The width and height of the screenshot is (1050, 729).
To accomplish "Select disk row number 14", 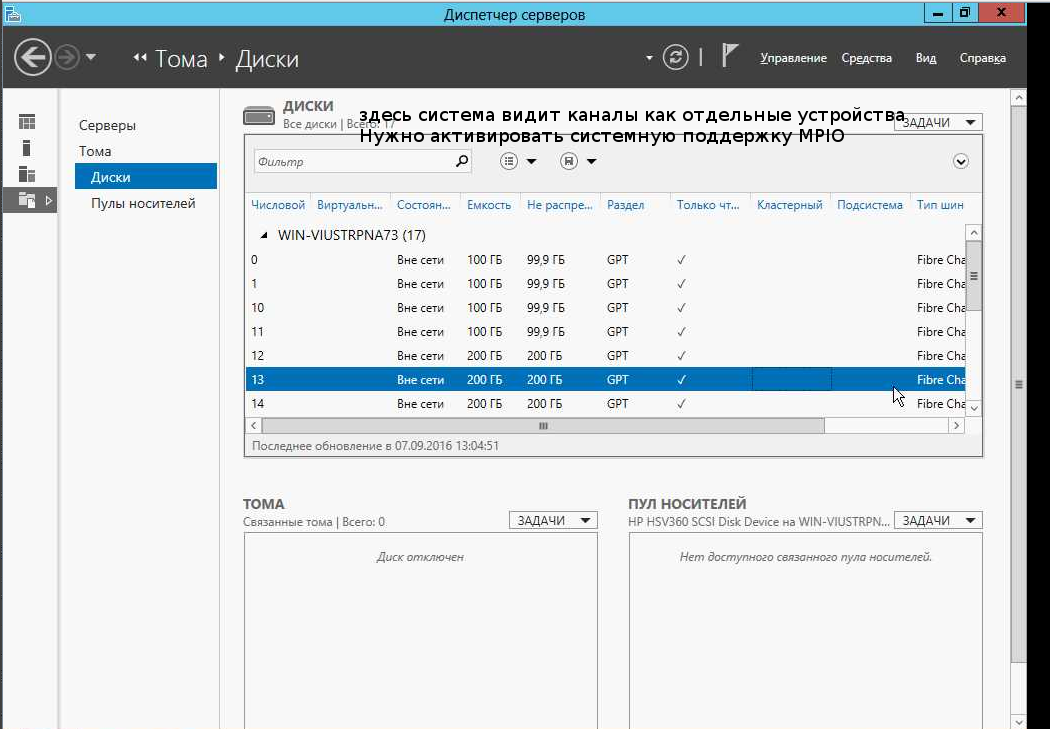I will [x=605, y=404].
